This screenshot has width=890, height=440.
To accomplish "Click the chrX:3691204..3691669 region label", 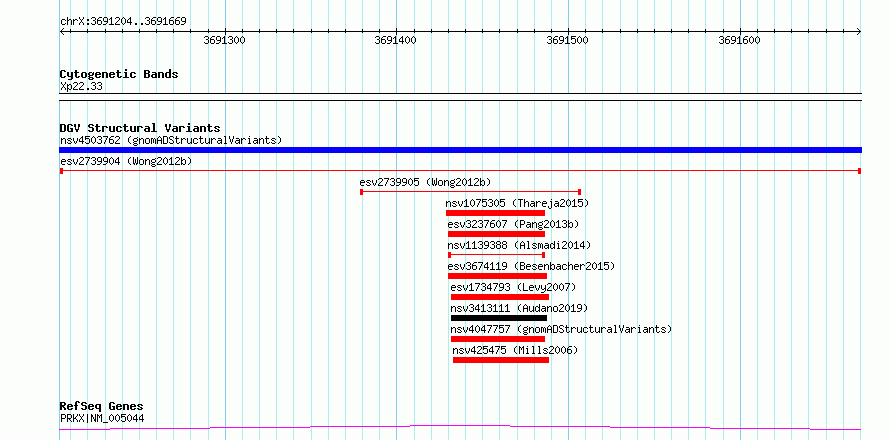I will click(x=123, y=22).
